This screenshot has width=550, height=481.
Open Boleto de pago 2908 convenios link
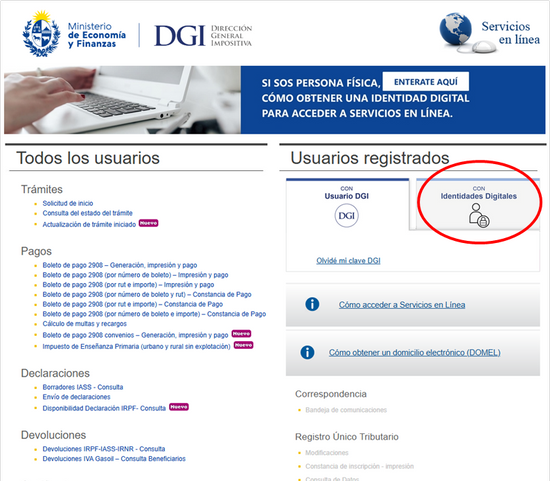[x=135, y=335]
